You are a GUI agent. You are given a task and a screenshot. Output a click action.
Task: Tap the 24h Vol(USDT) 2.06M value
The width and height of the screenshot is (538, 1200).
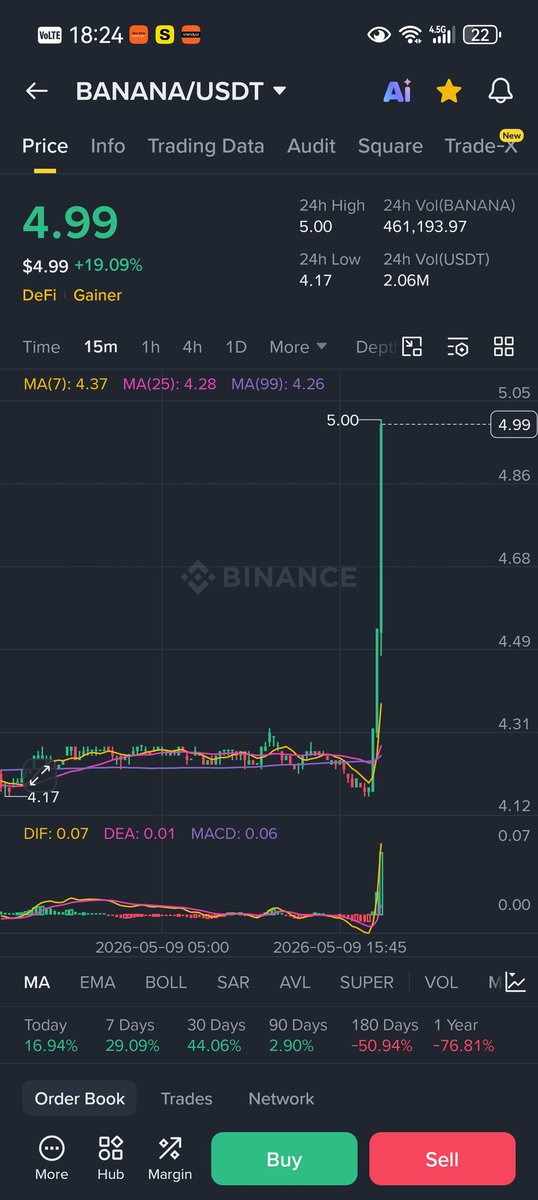(x=406, y=281)
